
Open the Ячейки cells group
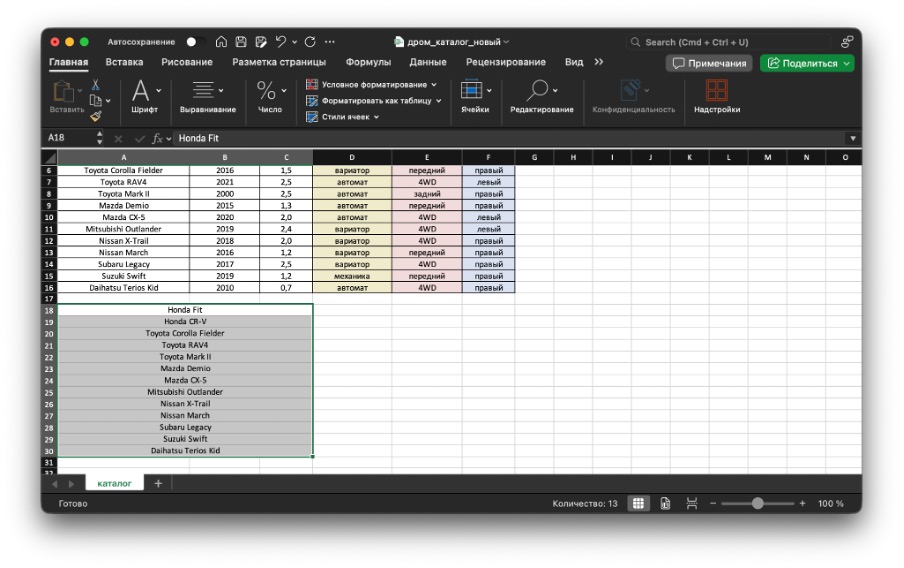coord(475,96)
